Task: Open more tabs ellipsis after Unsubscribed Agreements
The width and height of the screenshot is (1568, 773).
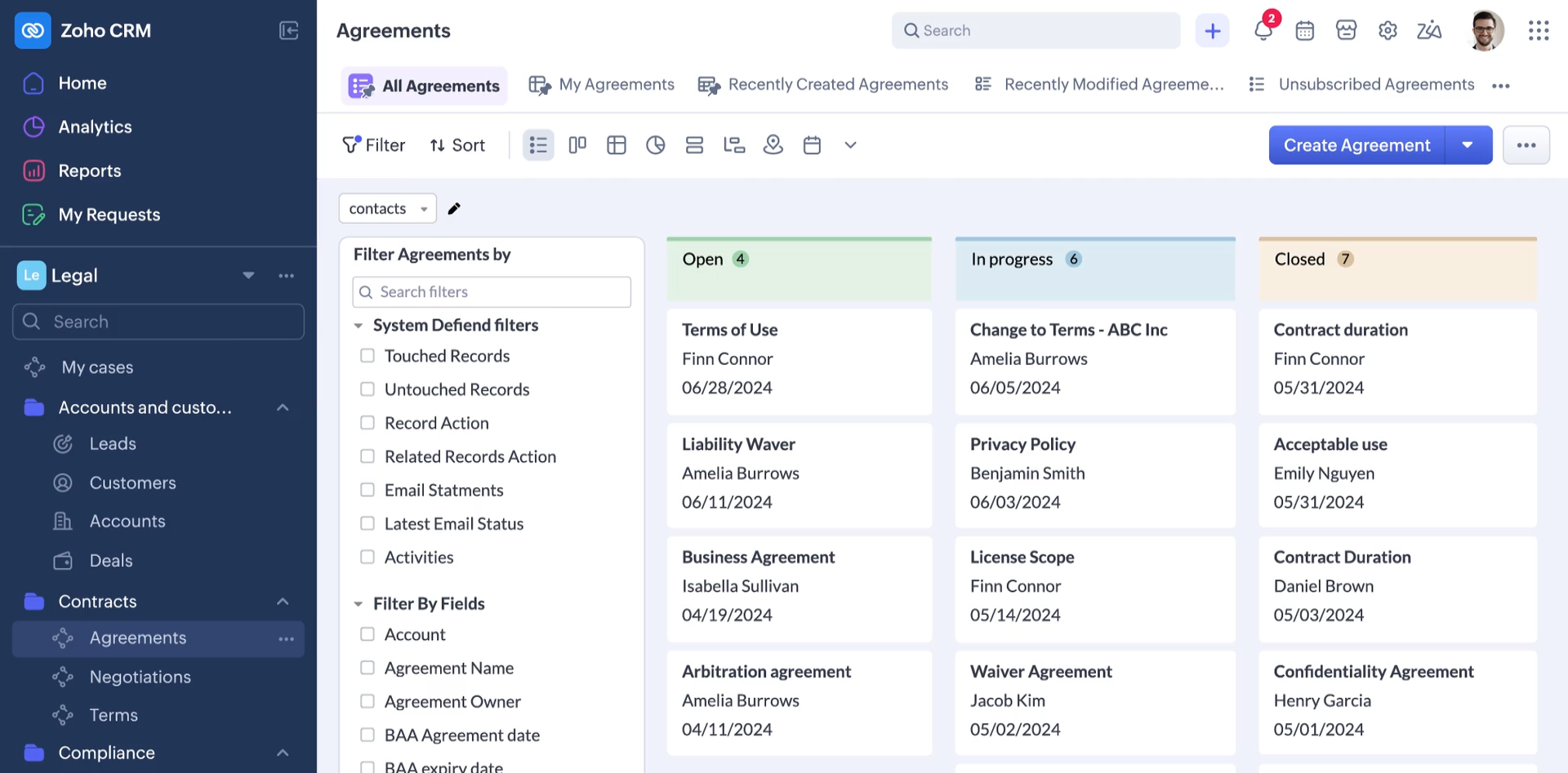Action: pyautogui.click(x=1501, y=86)
